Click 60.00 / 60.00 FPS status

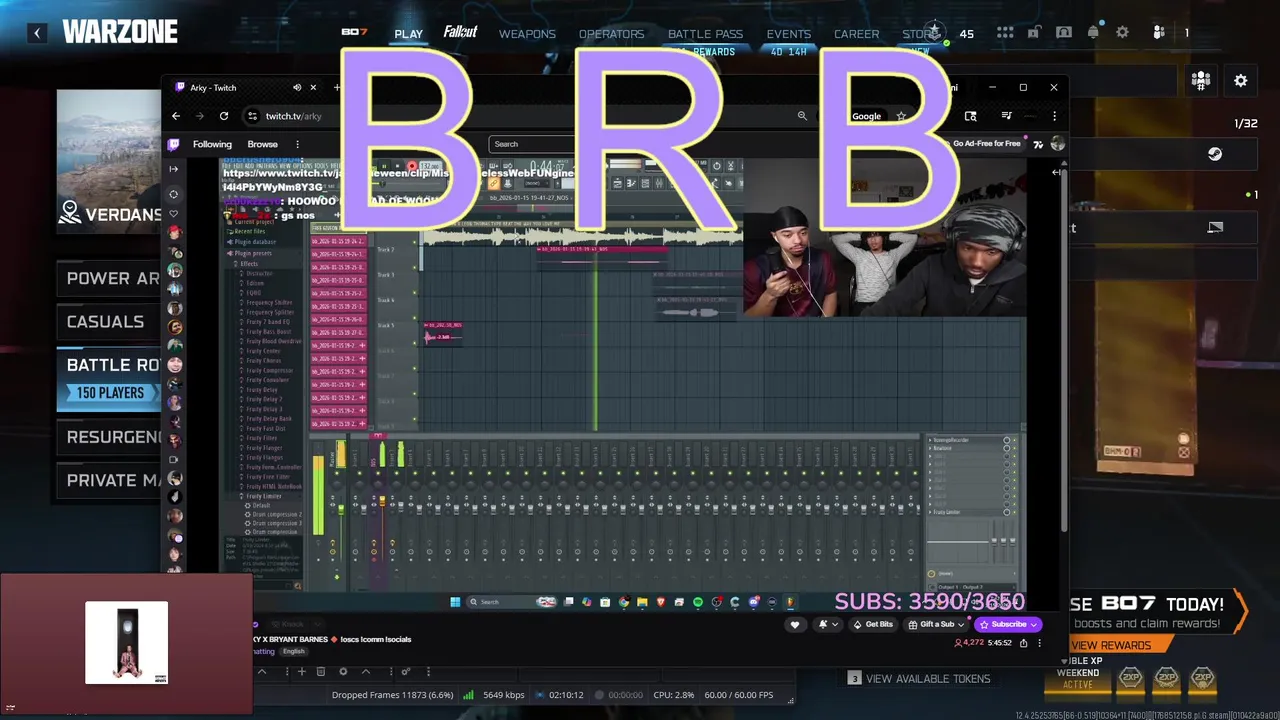click(738, 695)
